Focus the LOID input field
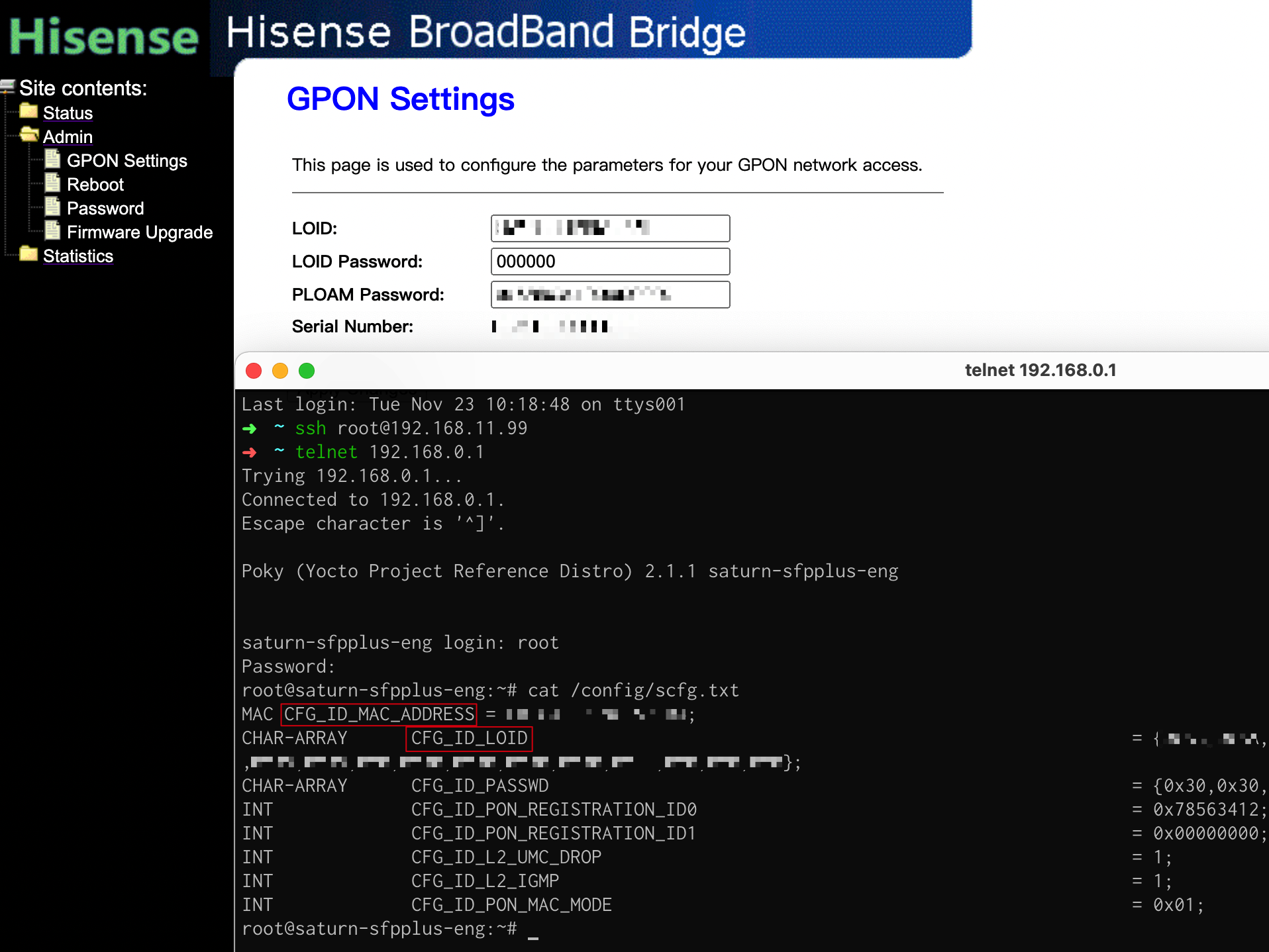1269x952 pixels. pyautogui.click(x=610, y=228)
